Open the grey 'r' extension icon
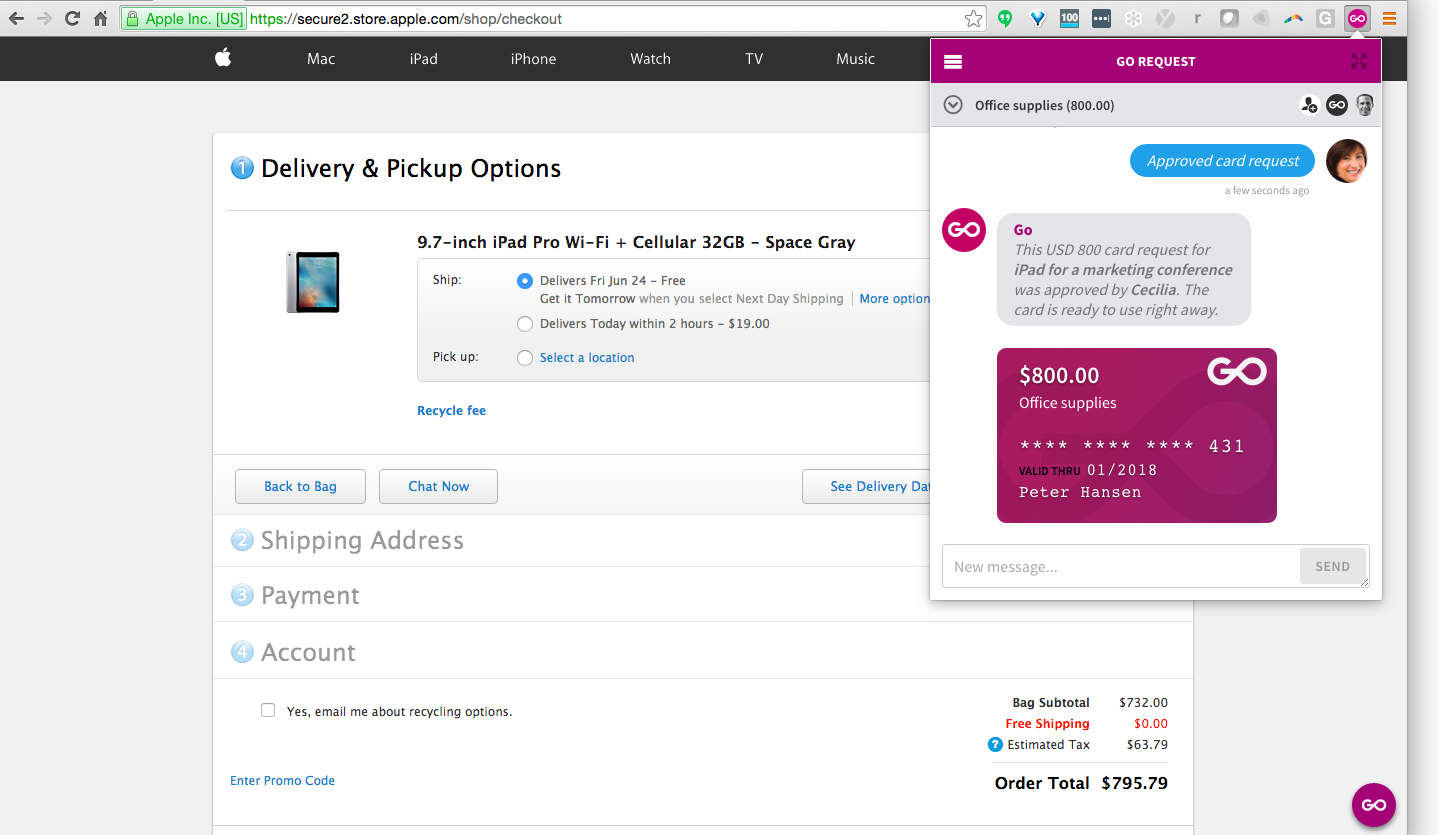 tap(1197, 18)
